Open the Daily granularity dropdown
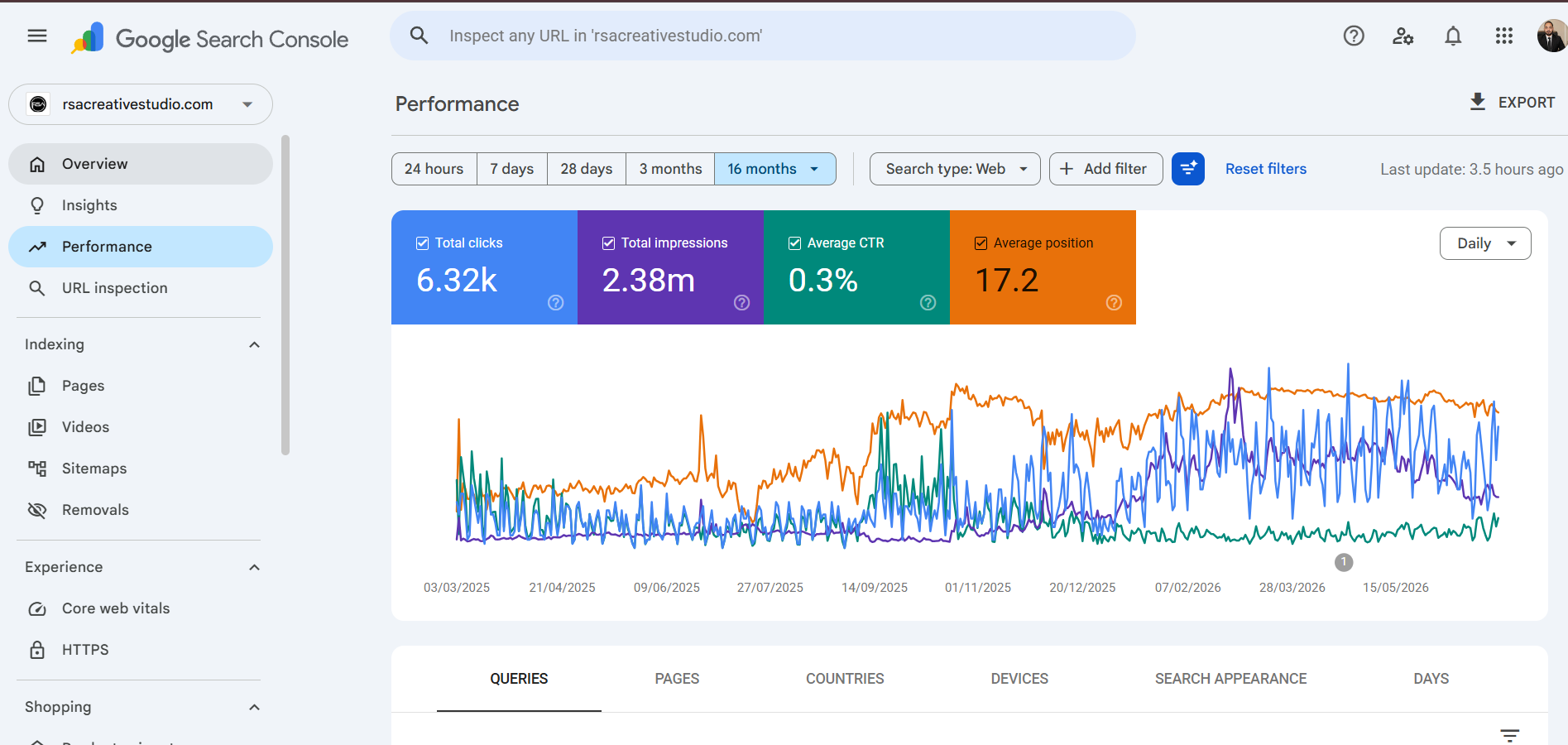This screenshot has width=1568, height=745. click(1485, 243)
